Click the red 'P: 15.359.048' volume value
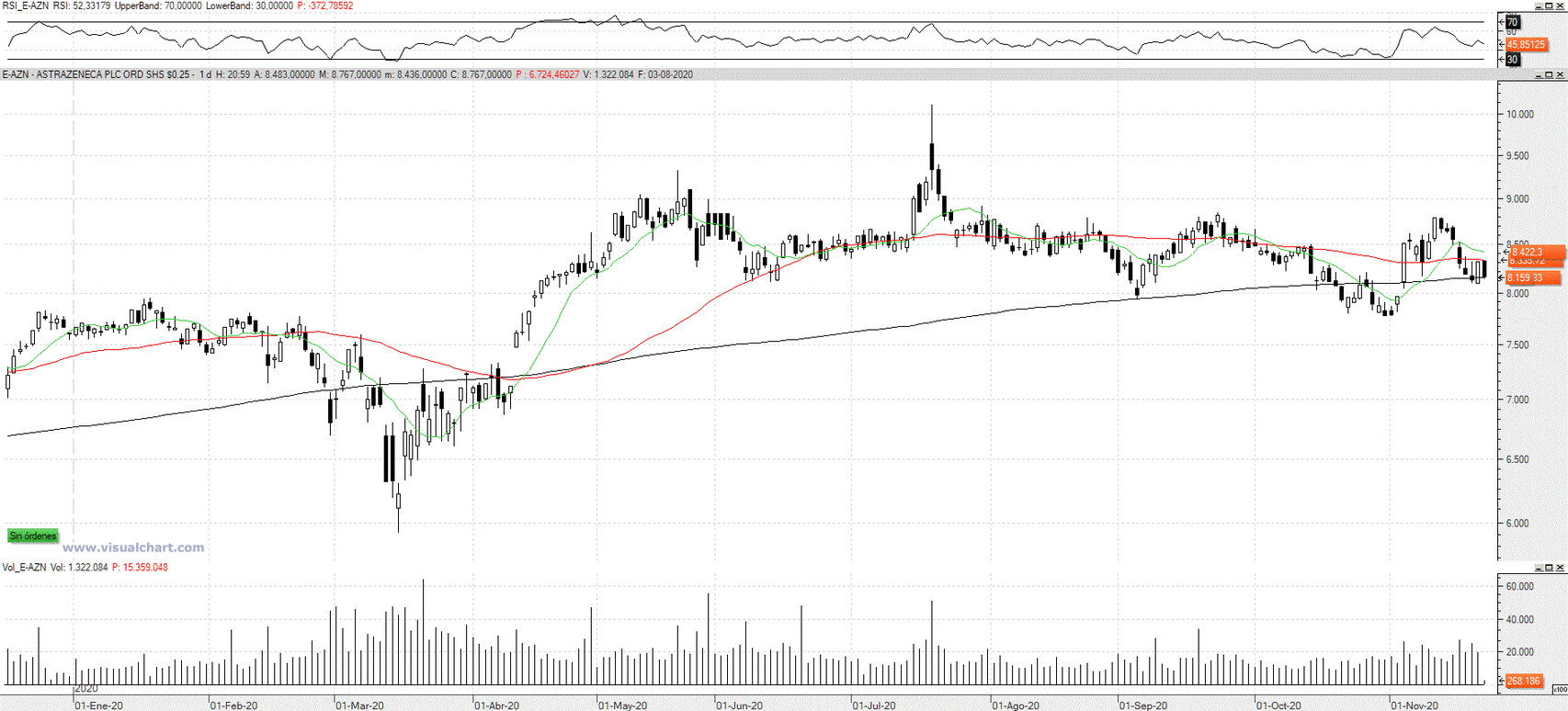 tap(140, 567)
